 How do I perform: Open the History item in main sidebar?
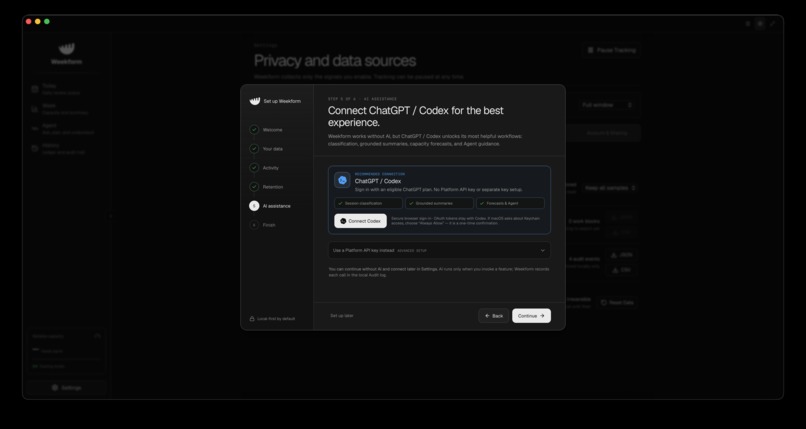[64, 148]
